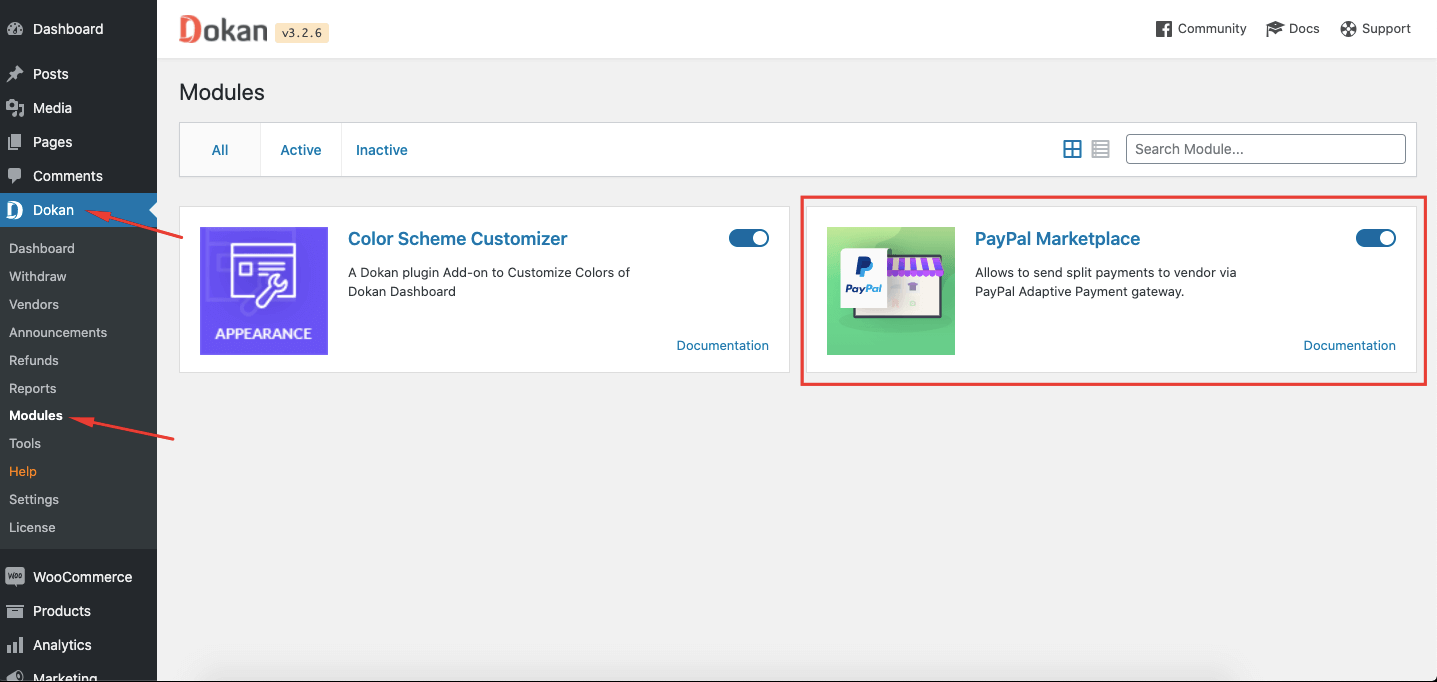Click the Color Scheme Customizer title
This screenshot has width=1437, height=682.
pyautogui.click(x=458, y=239)
